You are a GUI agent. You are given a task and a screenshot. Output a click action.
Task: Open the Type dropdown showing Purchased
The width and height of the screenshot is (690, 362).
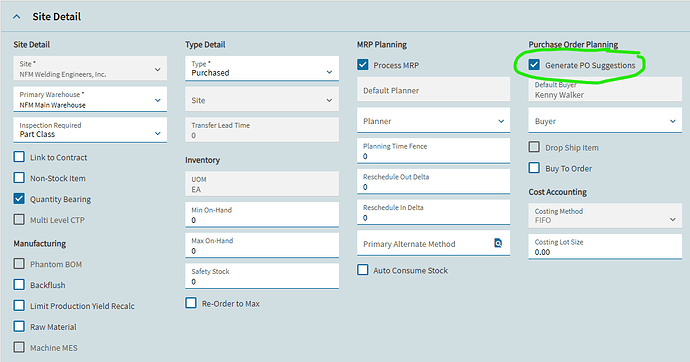coord(262,68)
